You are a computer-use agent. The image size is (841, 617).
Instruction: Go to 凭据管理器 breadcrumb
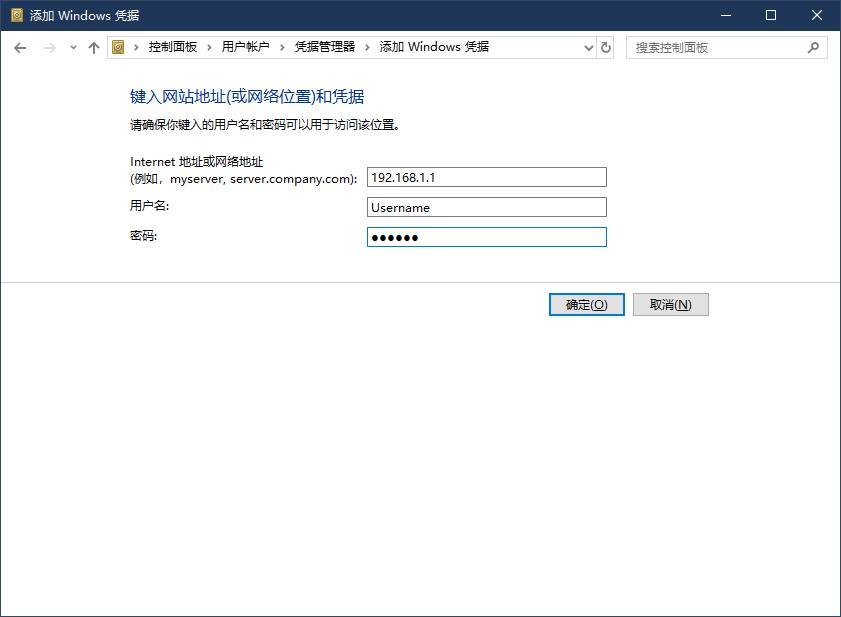(324, 47)
